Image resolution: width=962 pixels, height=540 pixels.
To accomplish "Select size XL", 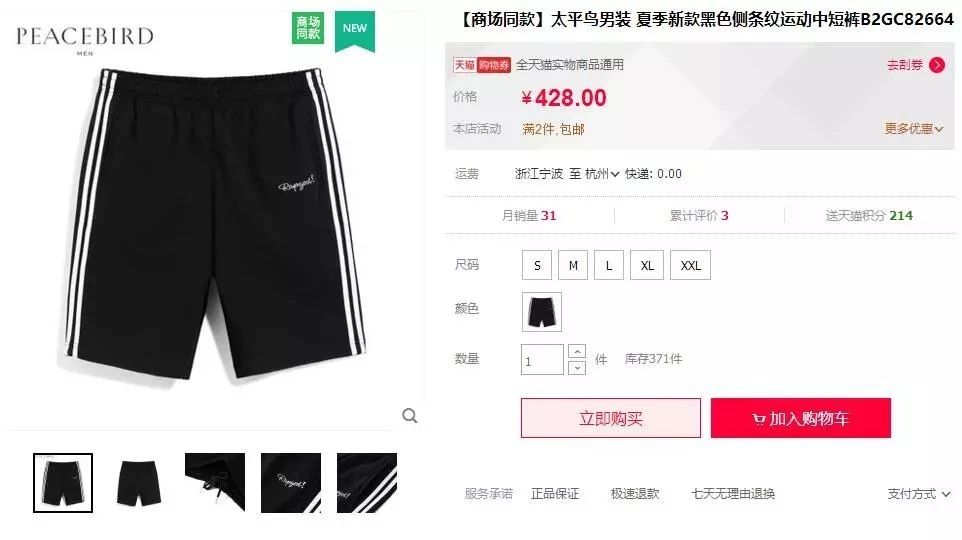I will [x=647, y=265].
